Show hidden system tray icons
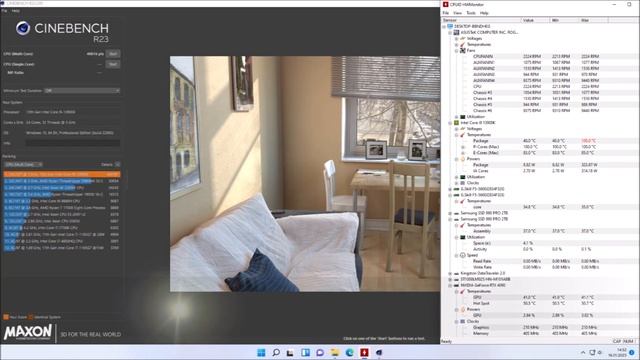 point(583,353)
